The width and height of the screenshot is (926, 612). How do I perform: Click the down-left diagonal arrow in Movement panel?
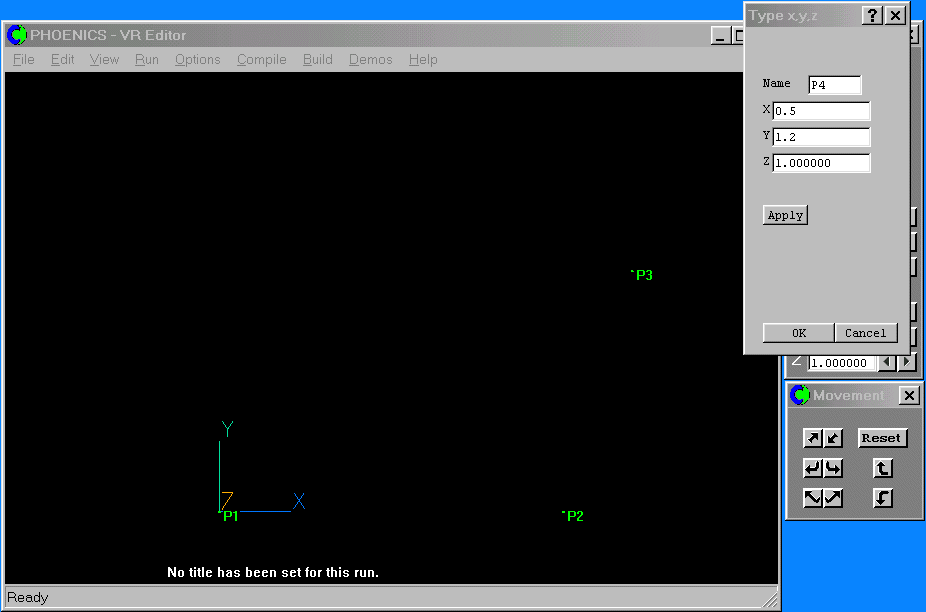pos(834,438)
